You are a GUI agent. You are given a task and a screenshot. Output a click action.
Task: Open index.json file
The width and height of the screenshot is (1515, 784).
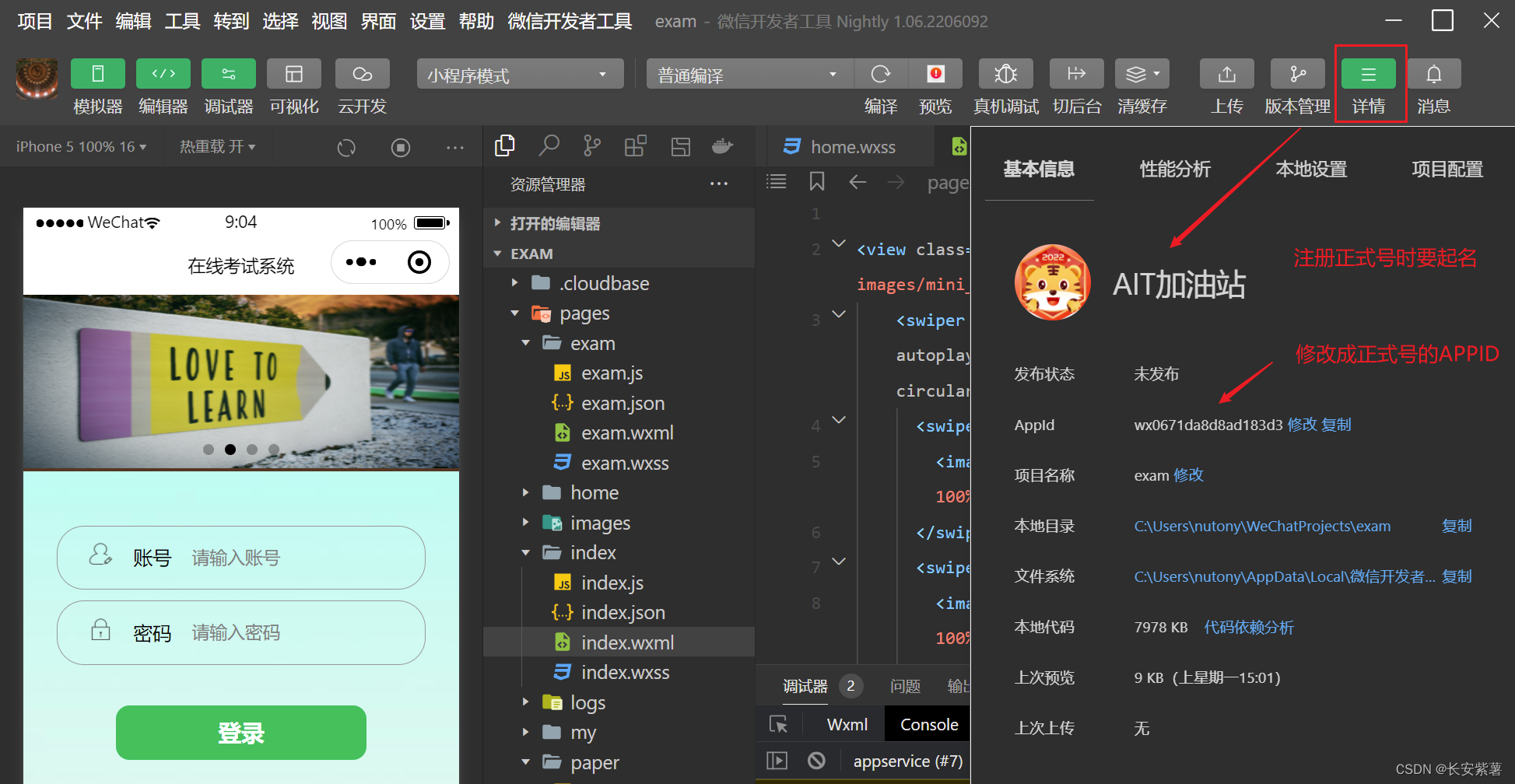coord(619,613)
